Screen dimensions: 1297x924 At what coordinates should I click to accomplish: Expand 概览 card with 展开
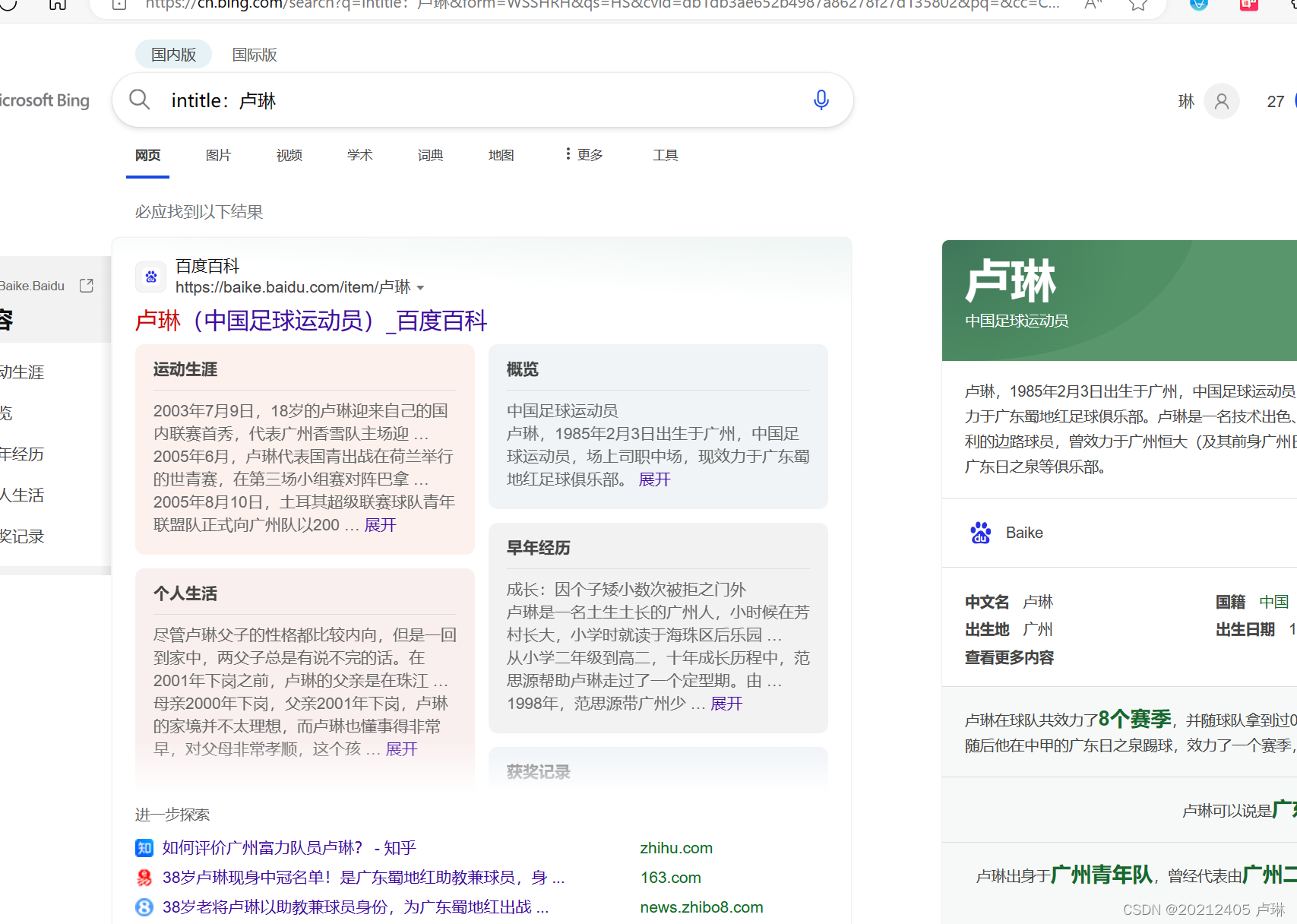pyautogui.click(x=655, y=479)
